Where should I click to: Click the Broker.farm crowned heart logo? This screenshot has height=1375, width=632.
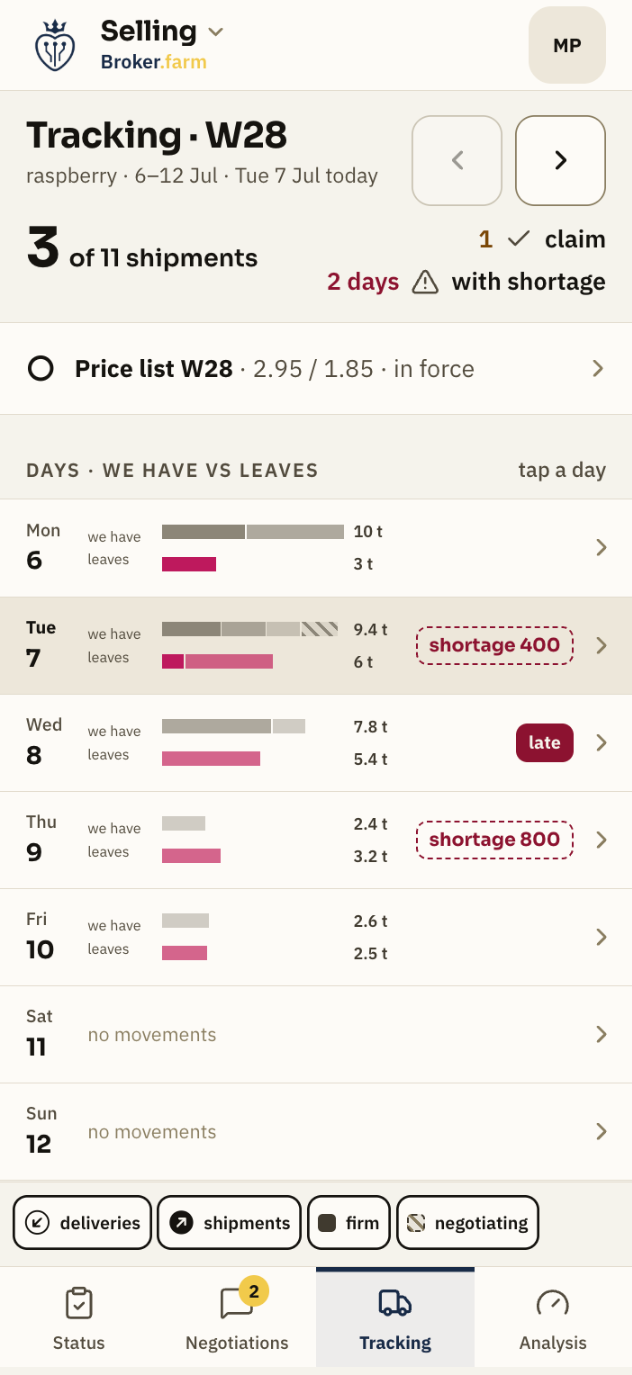click(x=55, y=46)
